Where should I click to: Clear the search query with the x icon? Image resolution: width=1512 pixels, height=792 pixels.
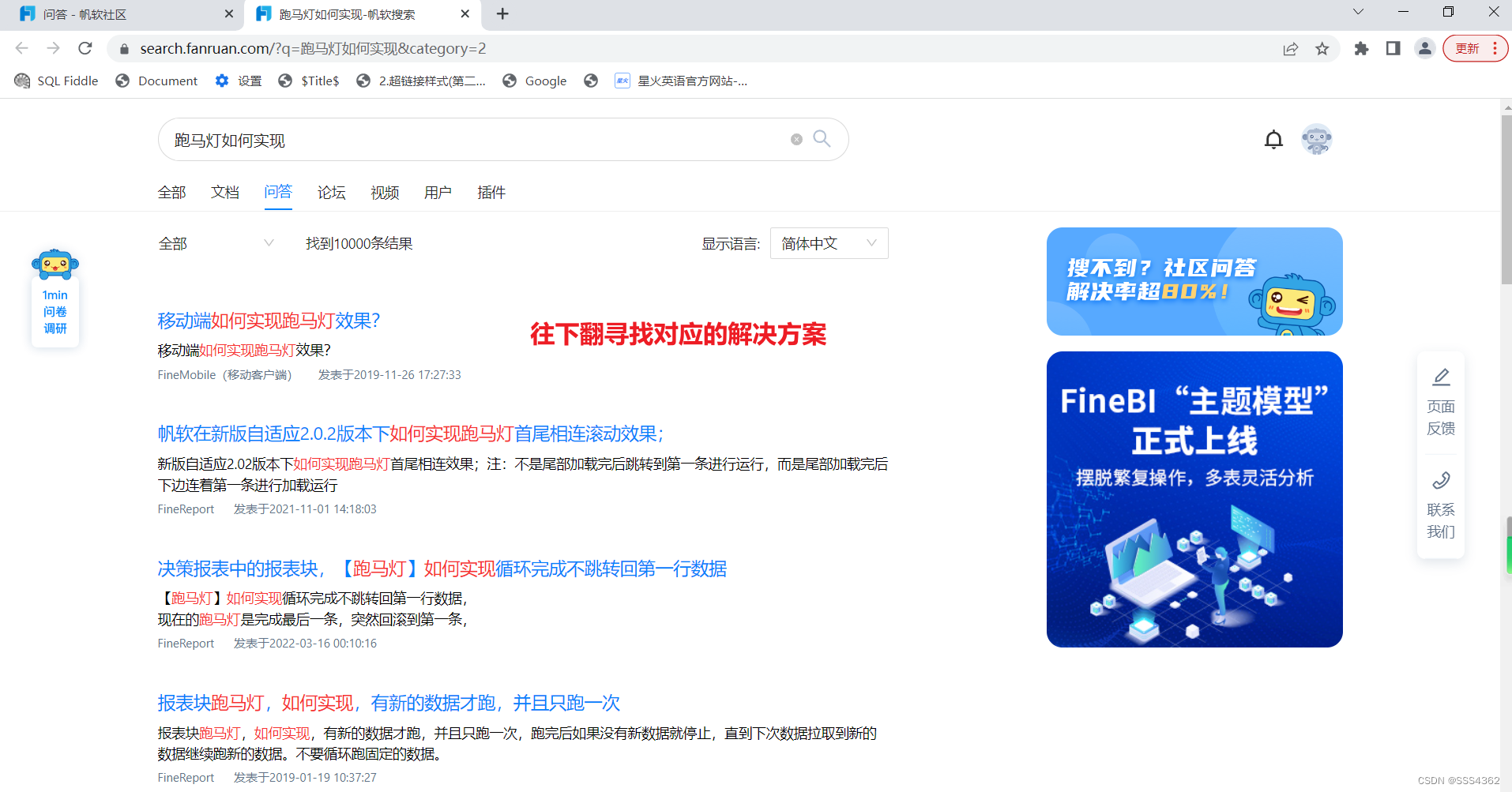point(796,140)
